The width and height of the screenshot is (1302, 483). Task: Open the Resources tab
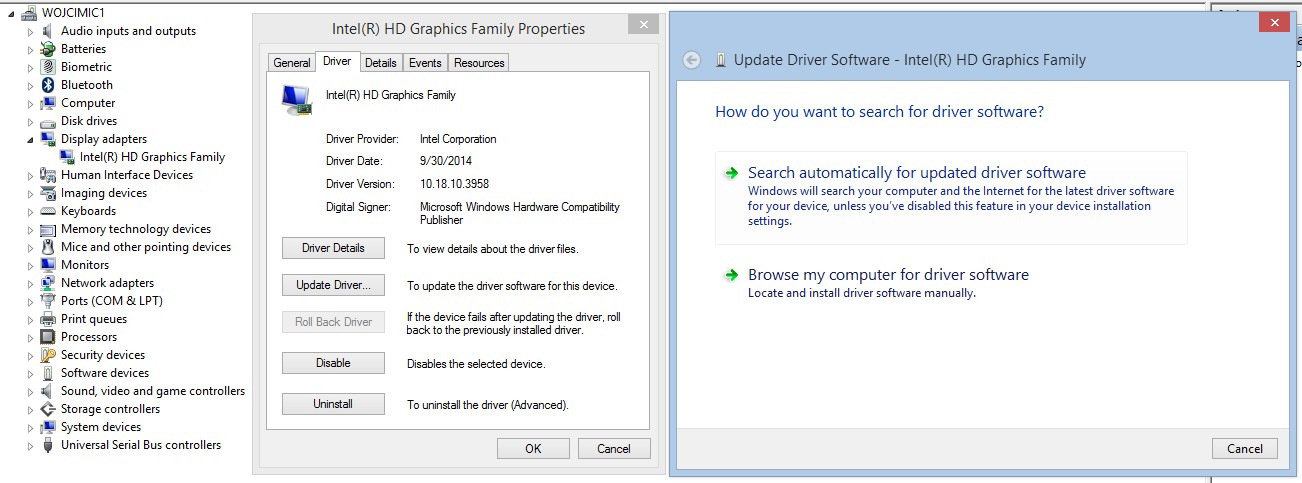coord(479,62)
